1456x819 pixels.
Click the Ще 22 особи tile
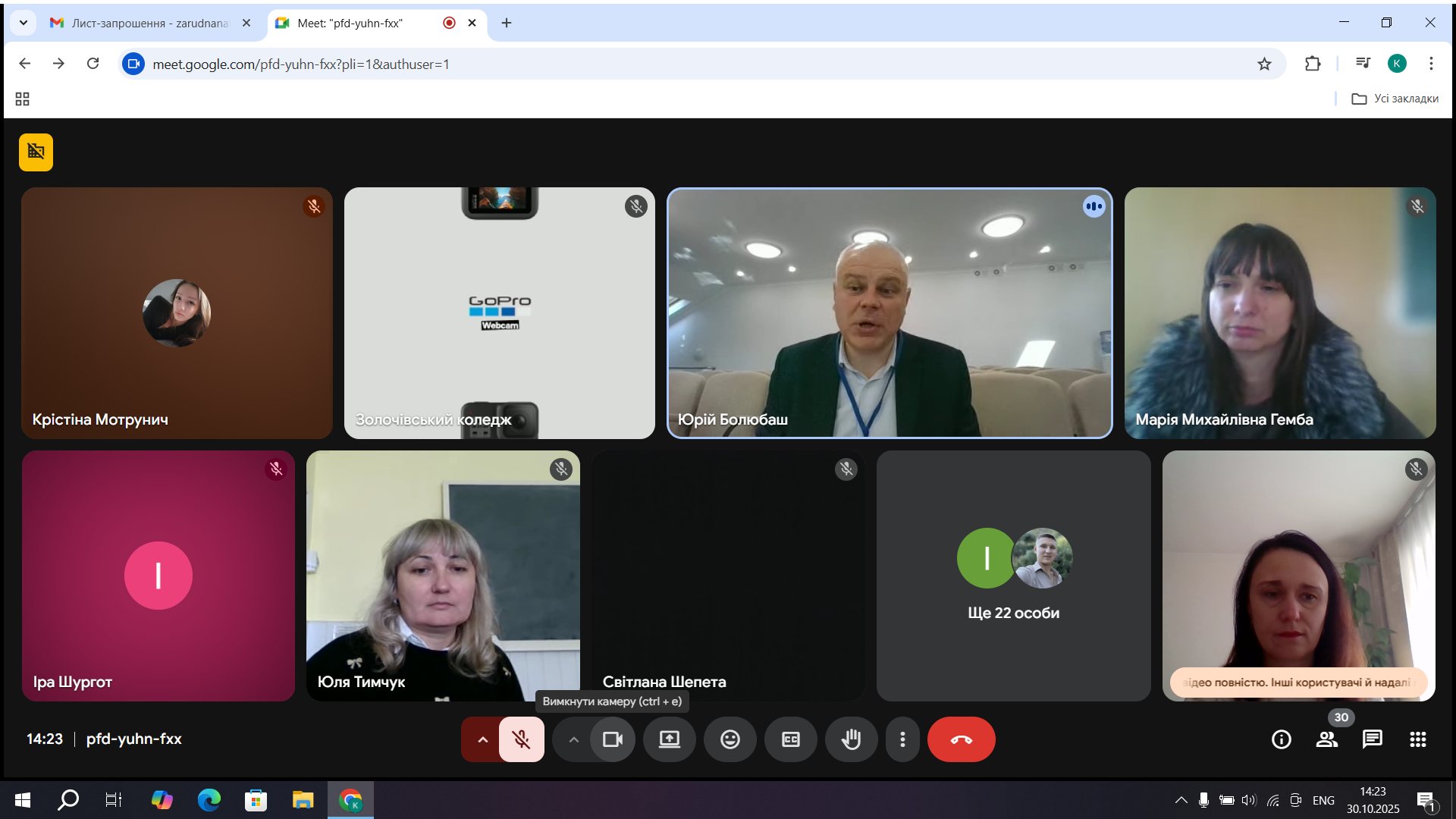click(x=1013, y=576)
